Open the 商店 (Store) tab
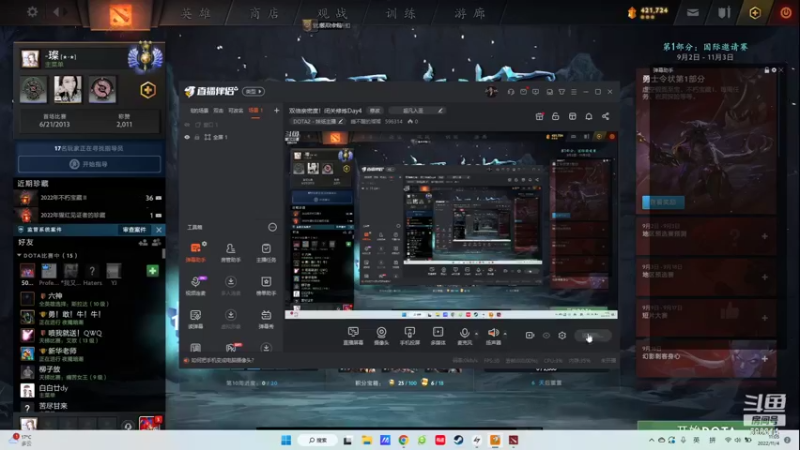Image resolution: width=800 pixels, height=450 pixels. point(264,13)
